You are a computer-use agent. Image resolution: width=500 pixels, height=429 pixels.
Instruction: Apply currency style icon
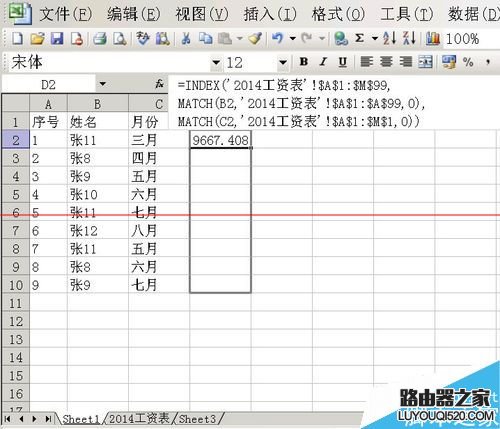[x=449, y=62]
